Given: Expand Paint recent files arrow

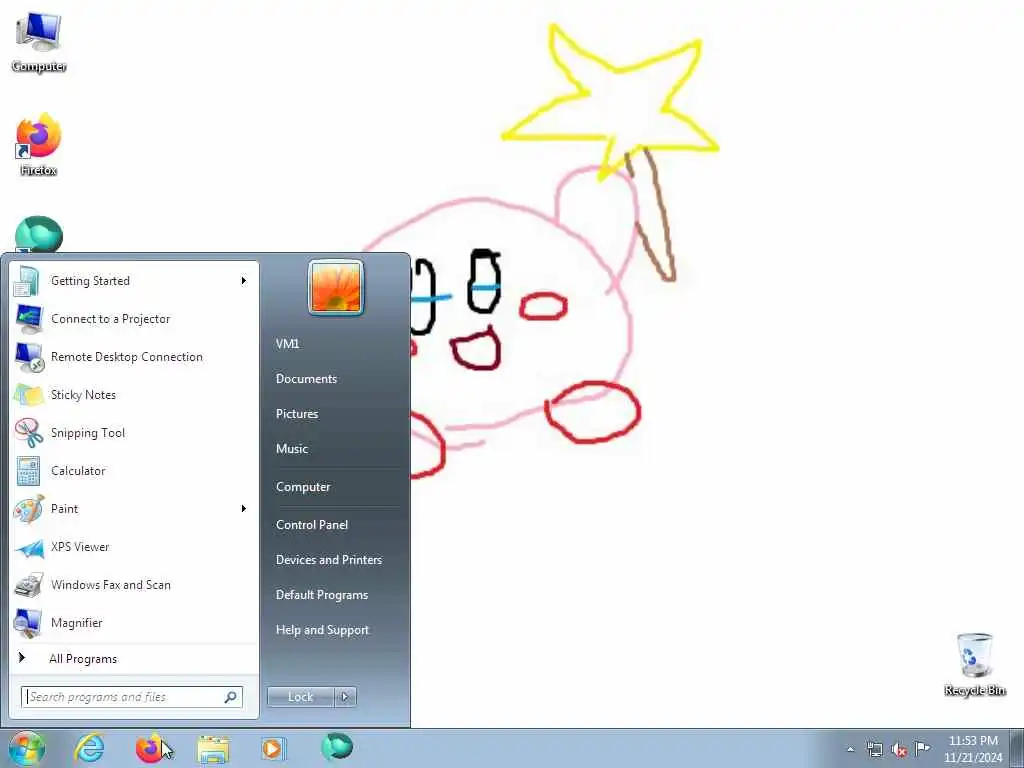Looking at the screenshot, I should pyautogui.click(x=244, y=509).
